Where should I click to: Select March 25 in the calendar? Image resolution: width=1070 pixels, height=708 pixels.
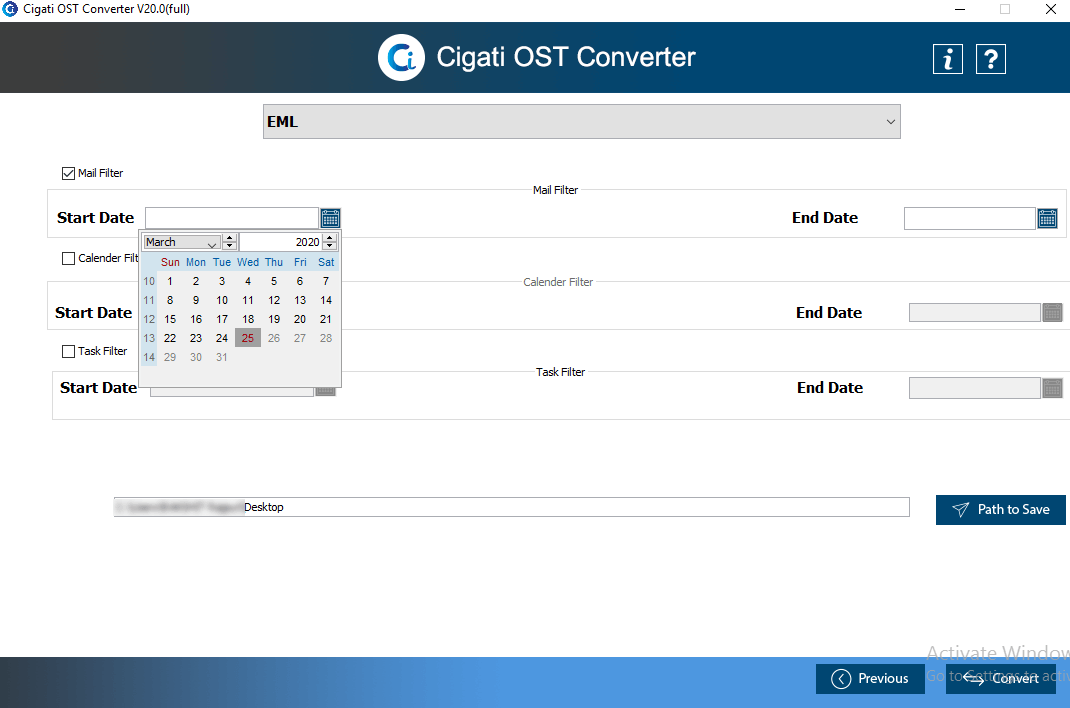pyautogui.click(x=248, y=338)
